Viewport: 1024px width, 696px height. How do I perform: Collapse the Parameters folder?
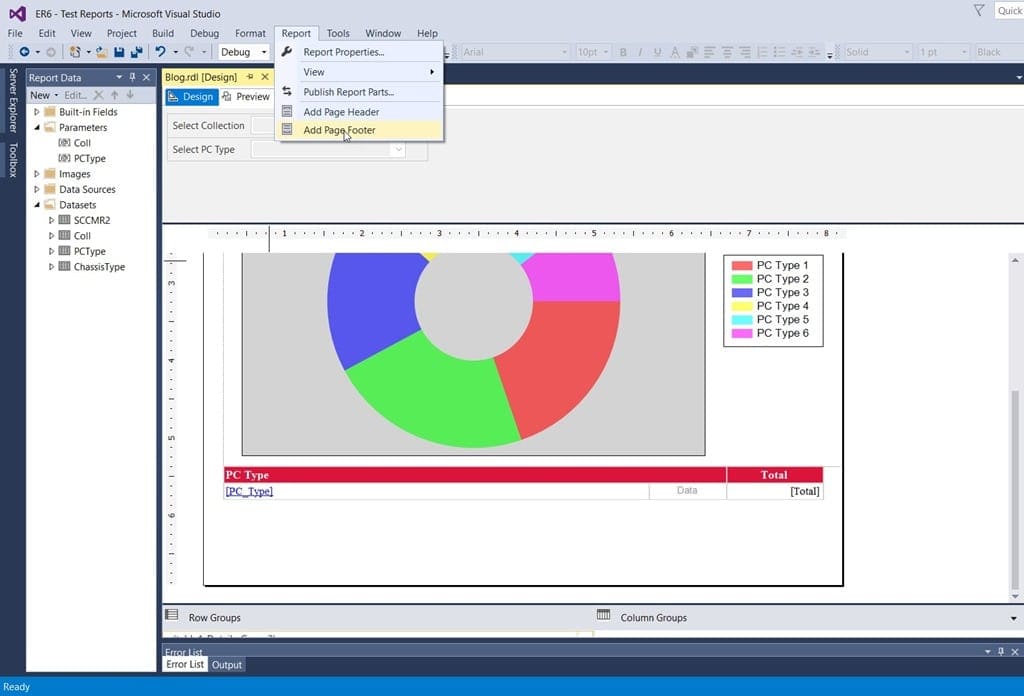pos(37,127)
